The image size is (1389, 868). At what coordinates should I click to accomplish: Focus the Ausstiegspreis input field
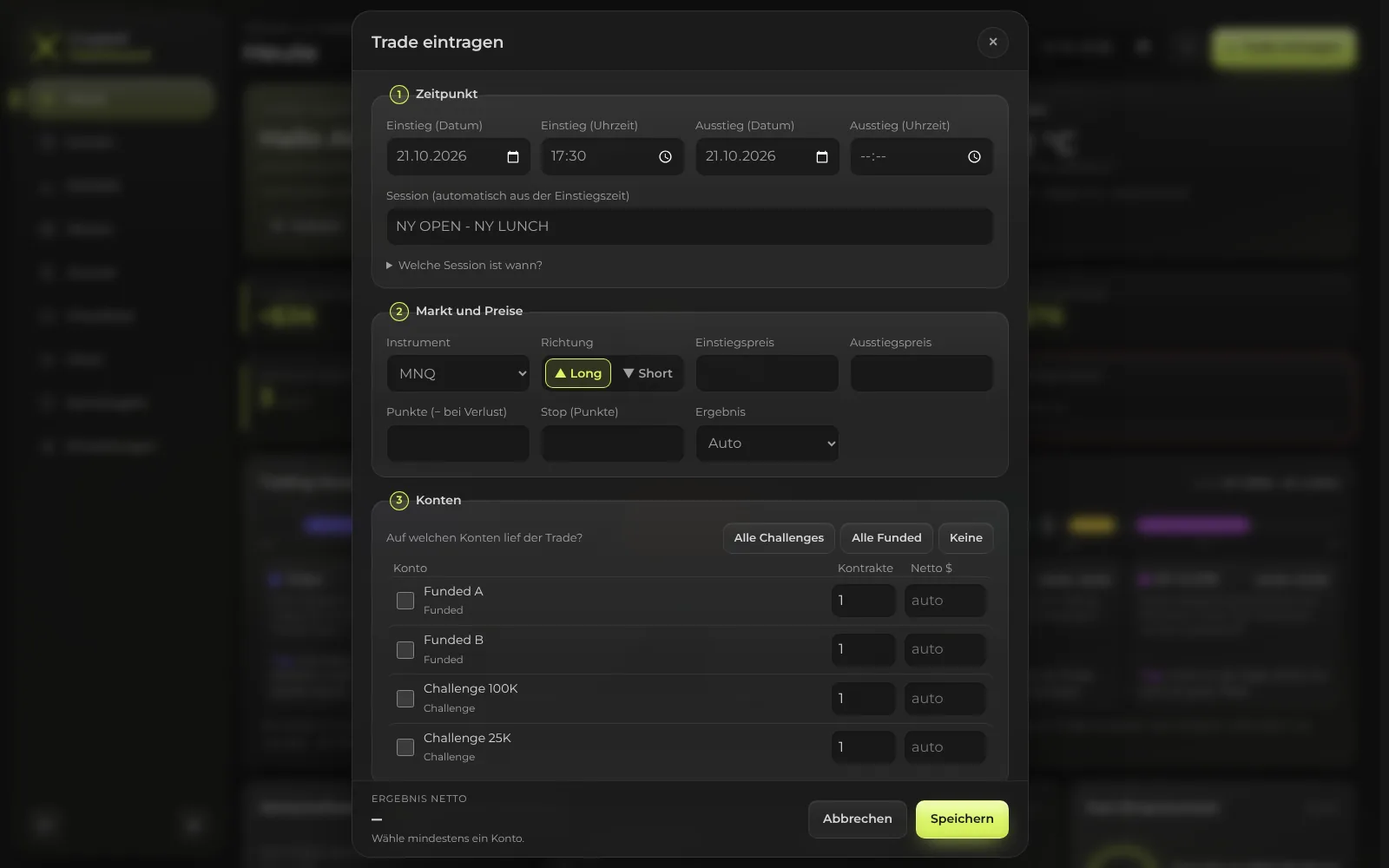(922, 373)
